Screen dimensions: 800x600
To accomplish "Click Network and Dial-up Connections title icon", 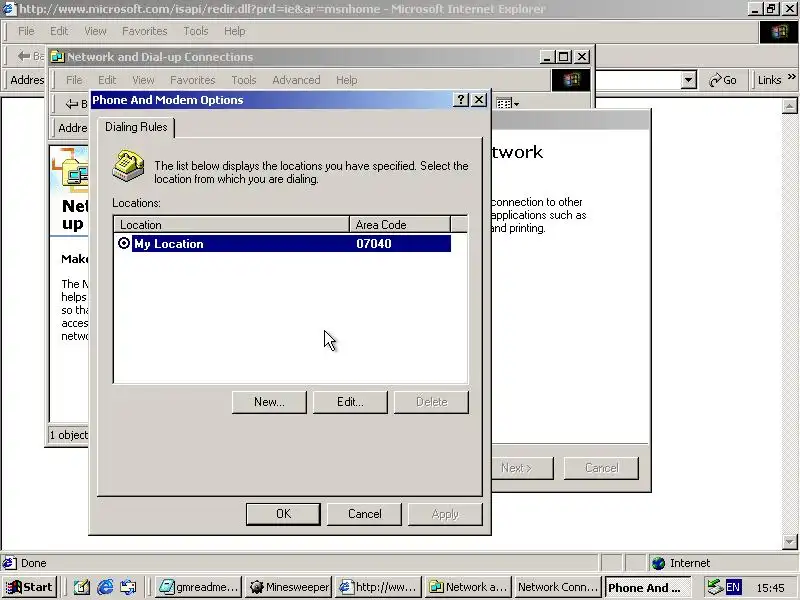I will (x=58, y=57).
